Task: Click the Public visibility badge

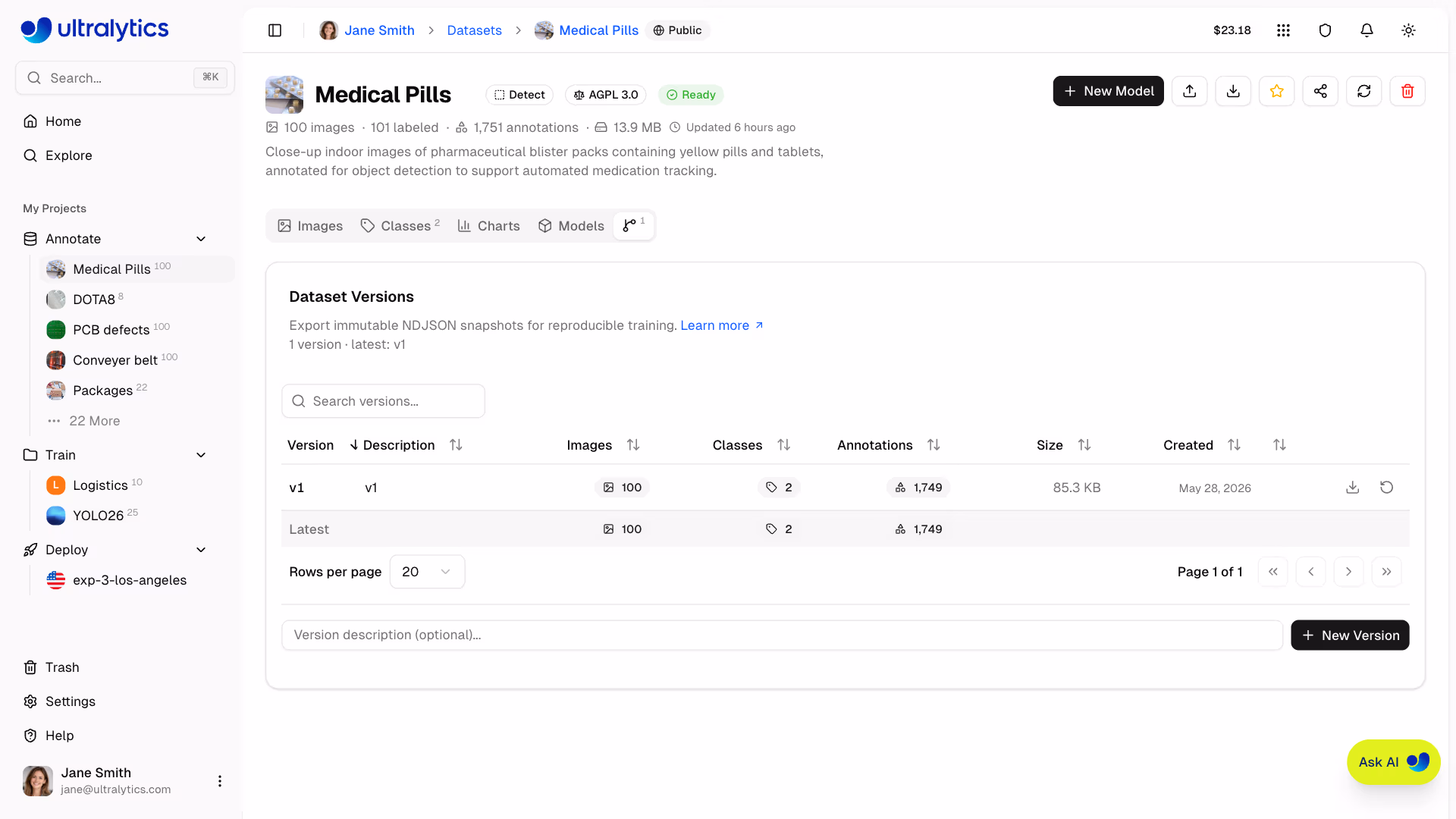Action: point(677,30)
